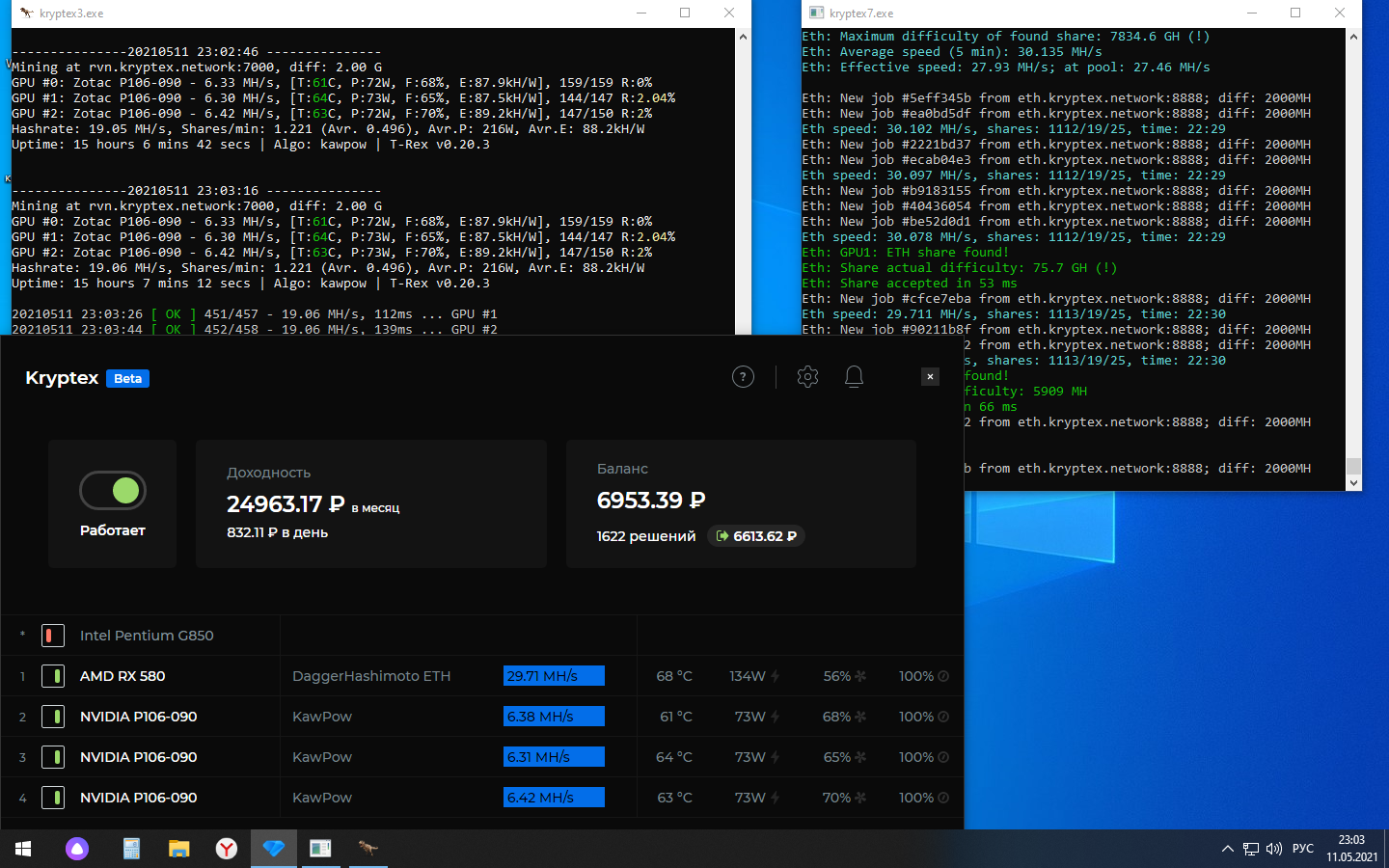
Task: Select the 6.38 MH/s hashrate bar
Action: point(554,717)
